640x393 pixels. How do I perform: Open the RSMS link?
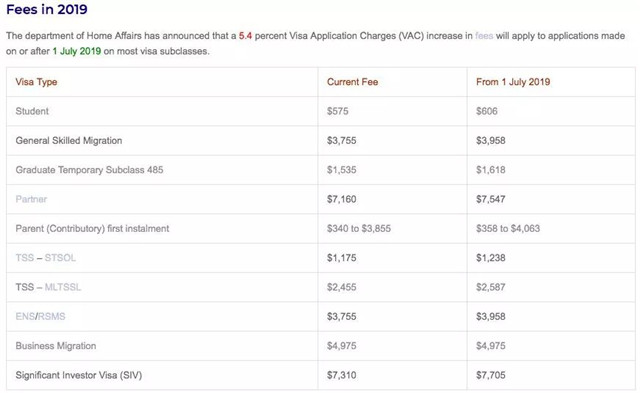pos(52,317)
